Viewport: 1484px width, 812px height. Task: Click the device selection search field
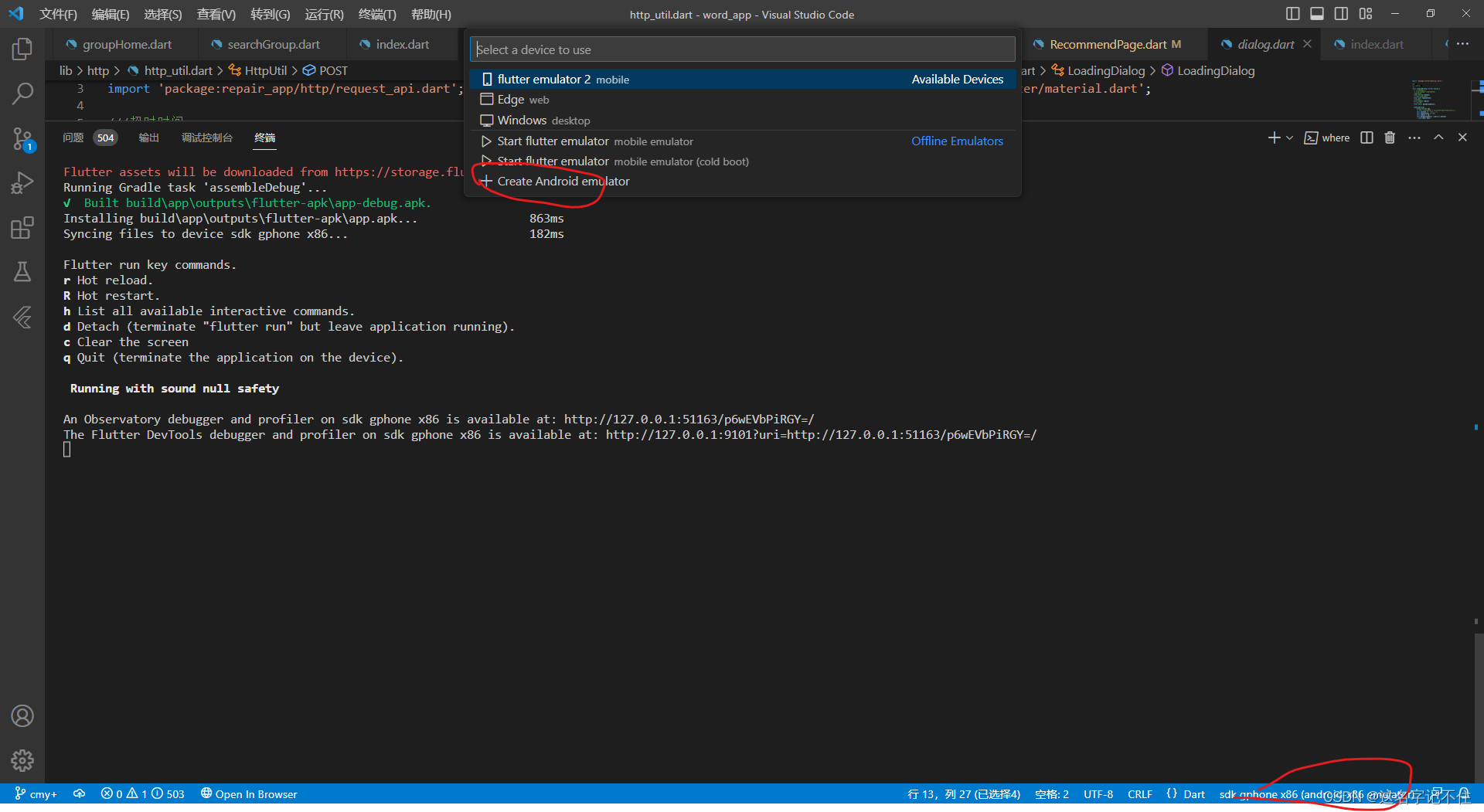click(x=742, y=49)
